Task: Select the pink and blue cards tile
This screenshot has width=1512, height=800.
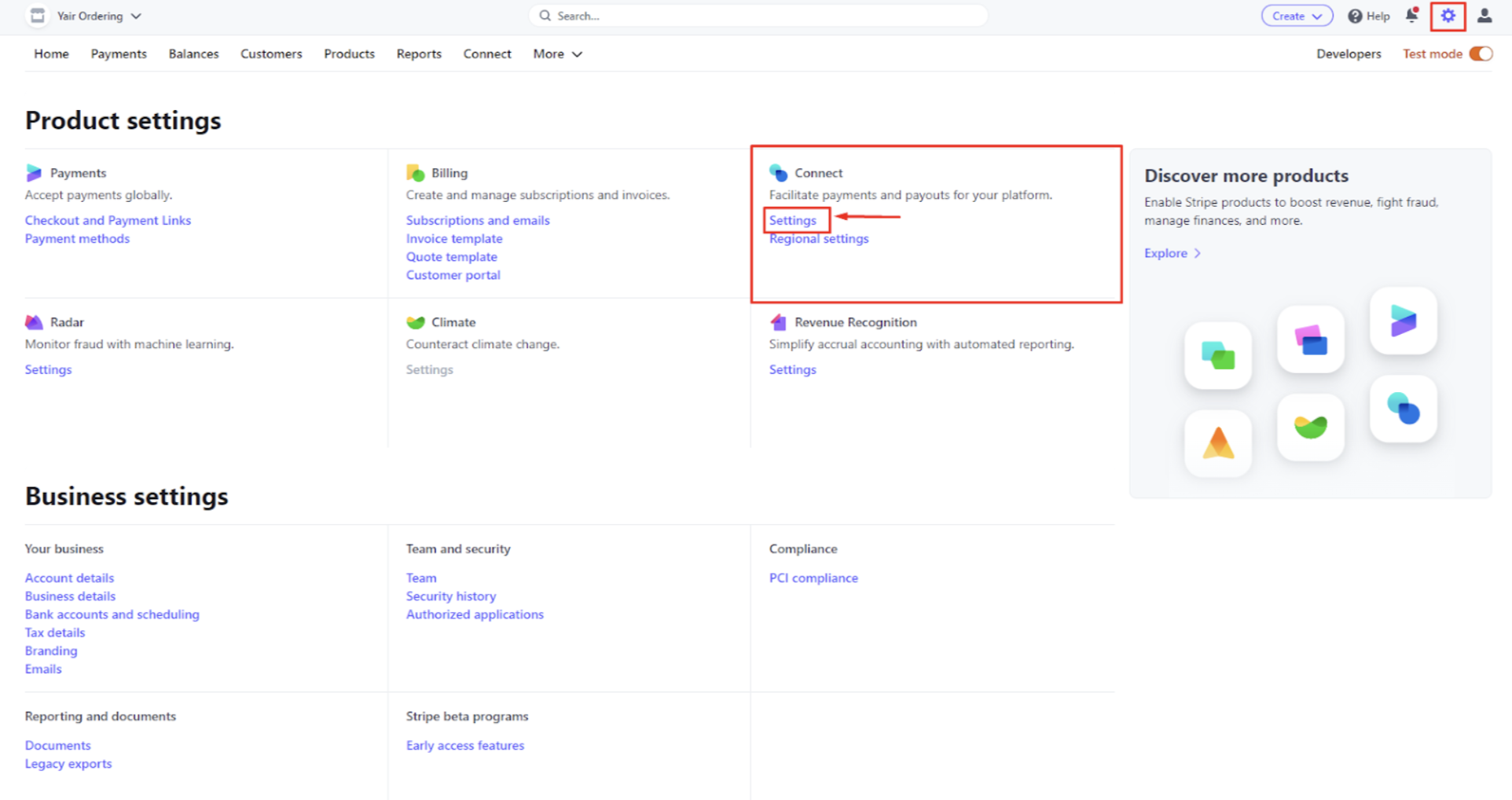Action: [1311, 339]
